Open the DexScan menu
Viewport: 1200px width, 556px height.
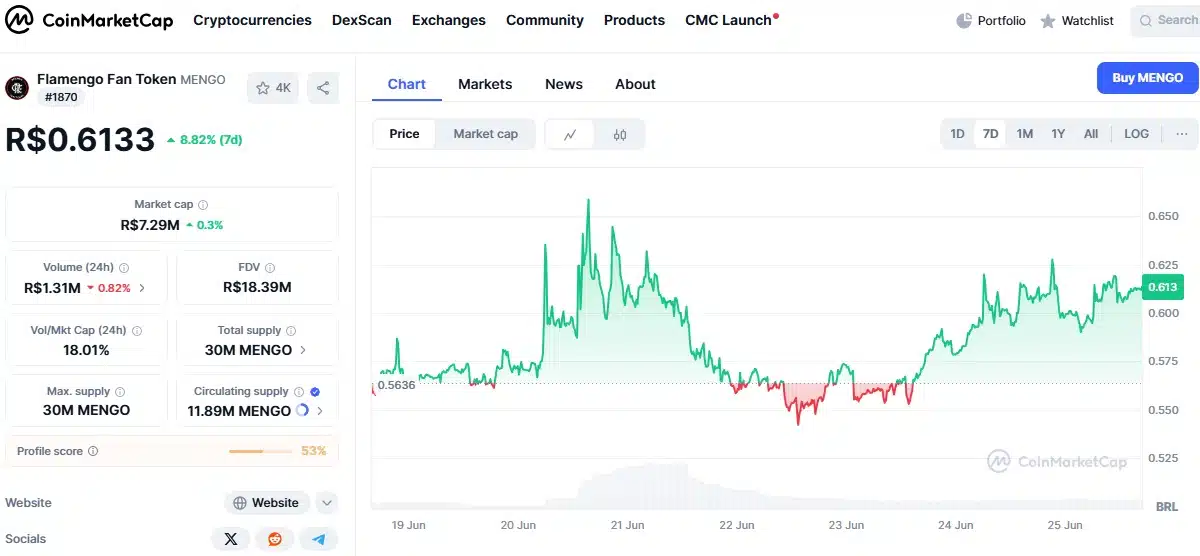[362, 20]
